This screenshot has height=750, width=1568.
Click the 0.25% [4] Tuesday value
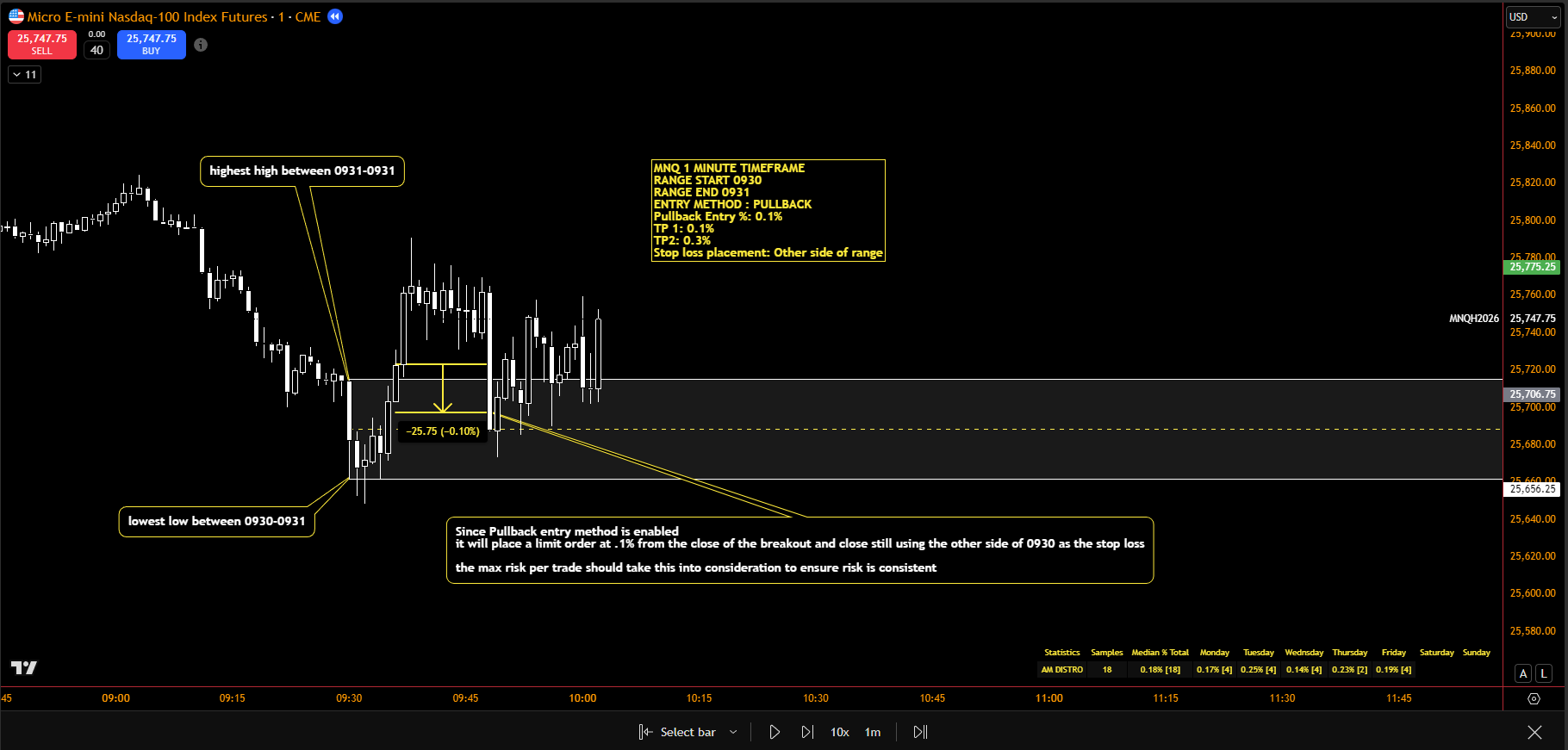(1259, 670)
